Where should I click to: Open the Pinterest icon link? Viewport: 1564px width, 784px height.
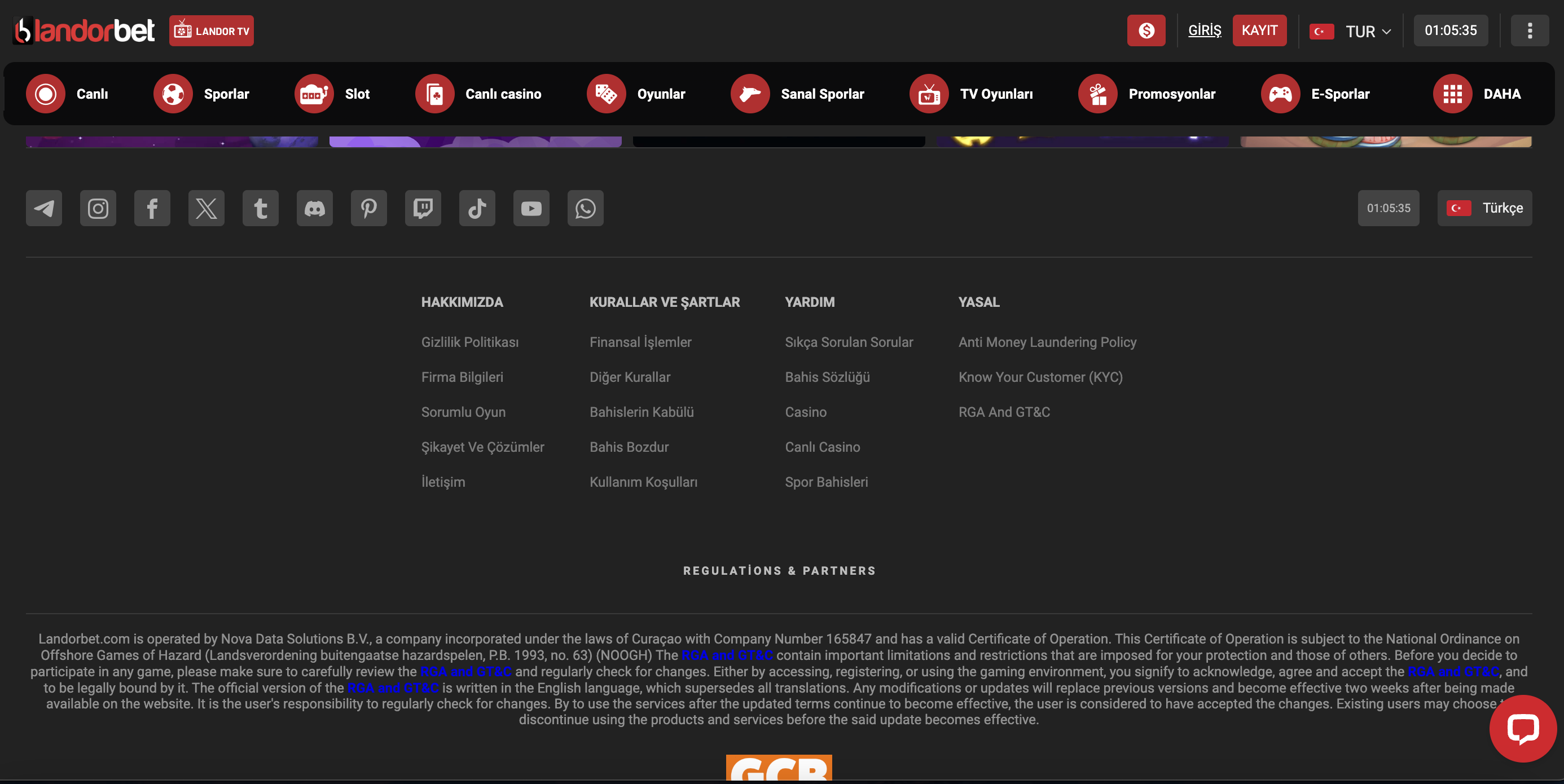tap(368, 208)
